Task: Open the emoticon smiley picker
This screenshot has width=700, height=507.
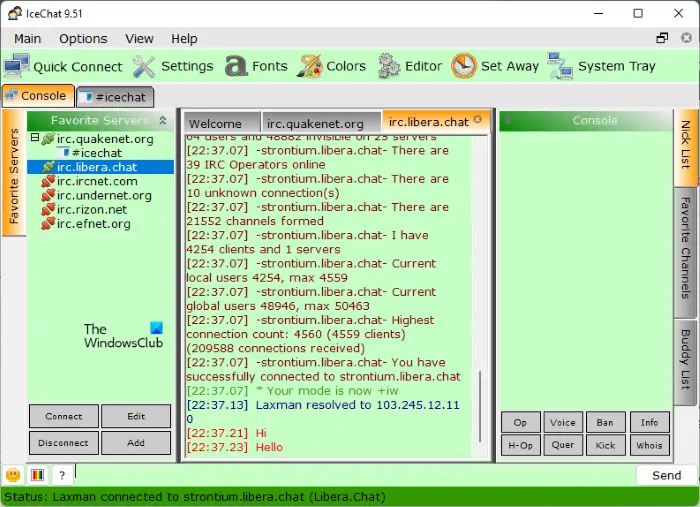Action: [x=13, y=475]
